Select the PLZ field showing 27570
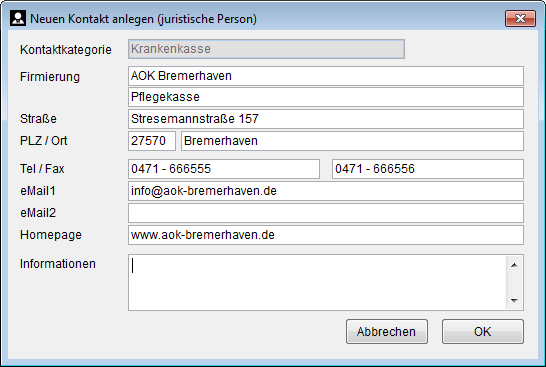 [152, 141]
